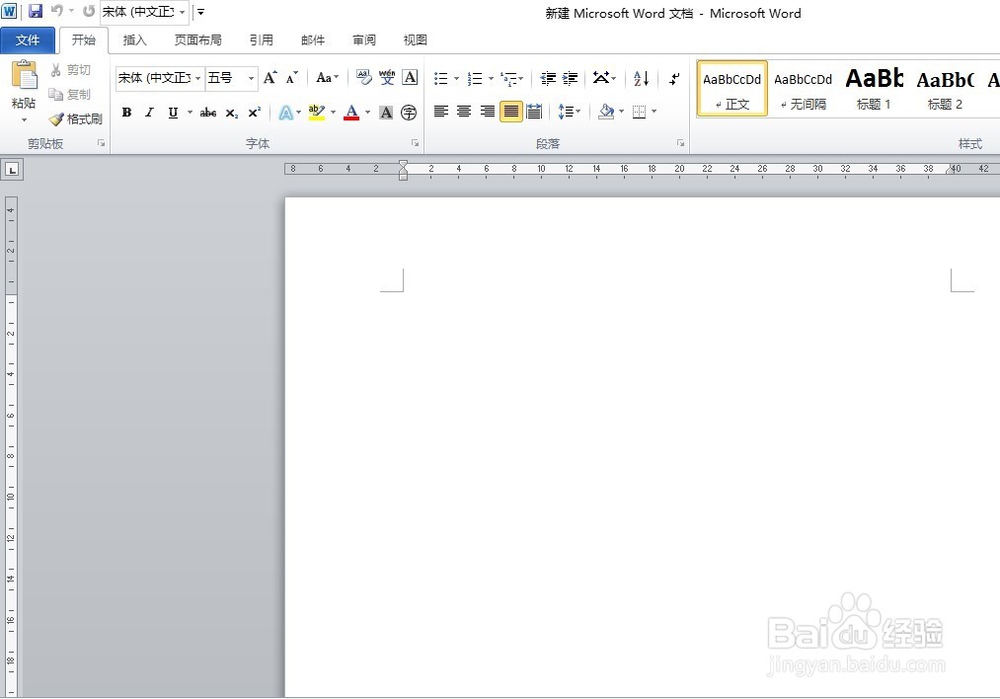Open line spacing dropdown

click(569, 112)
